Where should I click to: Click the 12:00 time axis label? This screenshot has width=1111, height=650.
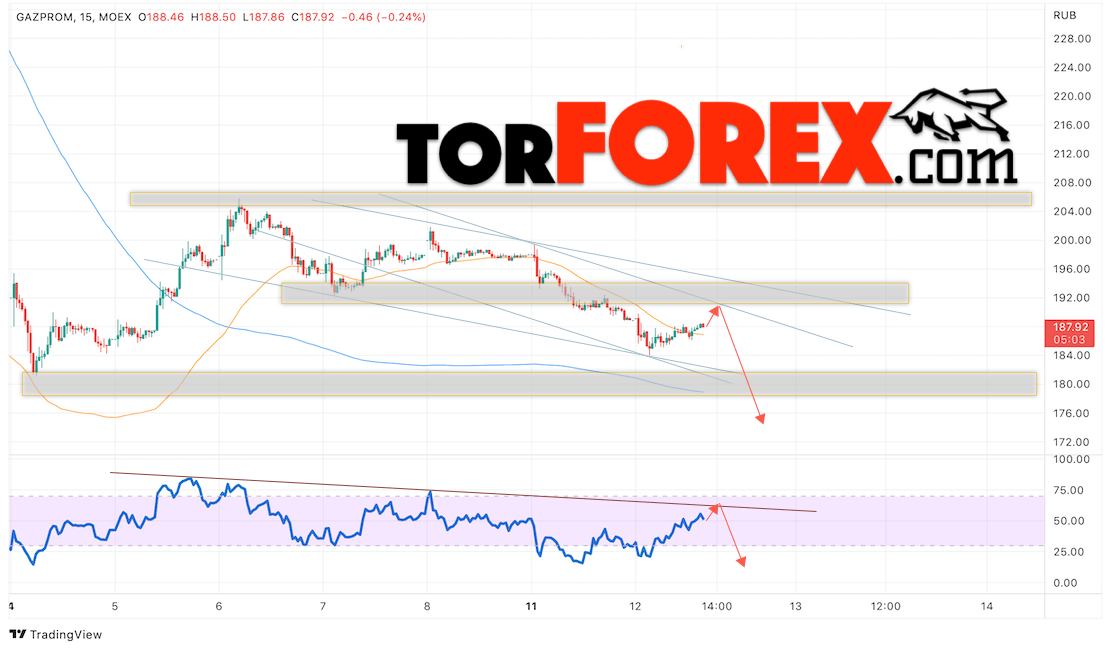point(886,606)
